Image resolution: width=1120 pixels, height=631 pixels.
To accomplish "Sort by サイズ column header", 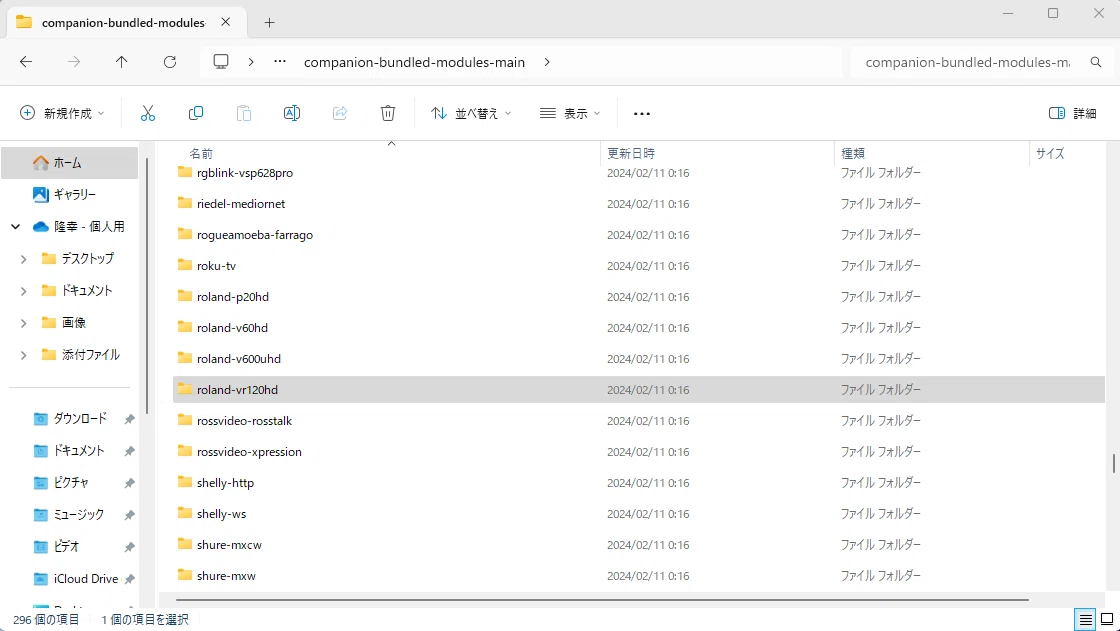I will click(x=1050, y=153).
